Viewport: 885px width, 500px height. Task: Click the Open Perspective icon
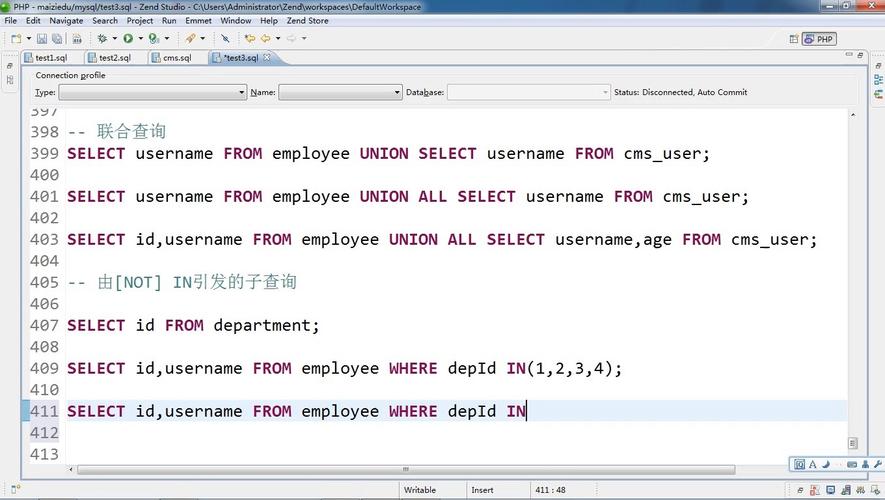tap(794, 39)
